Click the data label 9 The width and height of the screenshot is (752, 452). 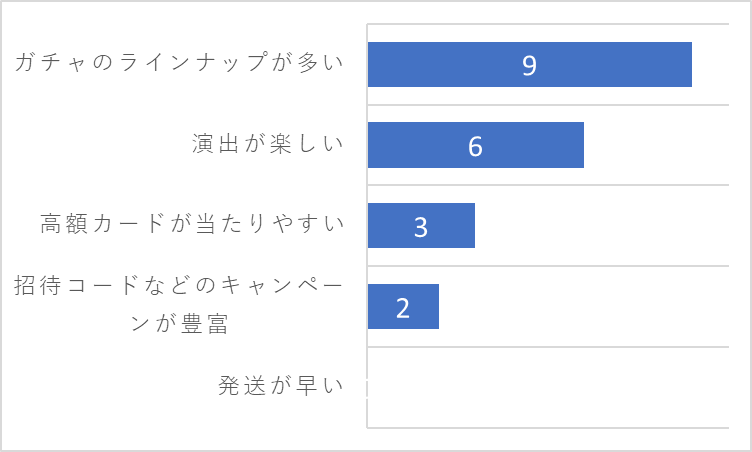point(529,65)
